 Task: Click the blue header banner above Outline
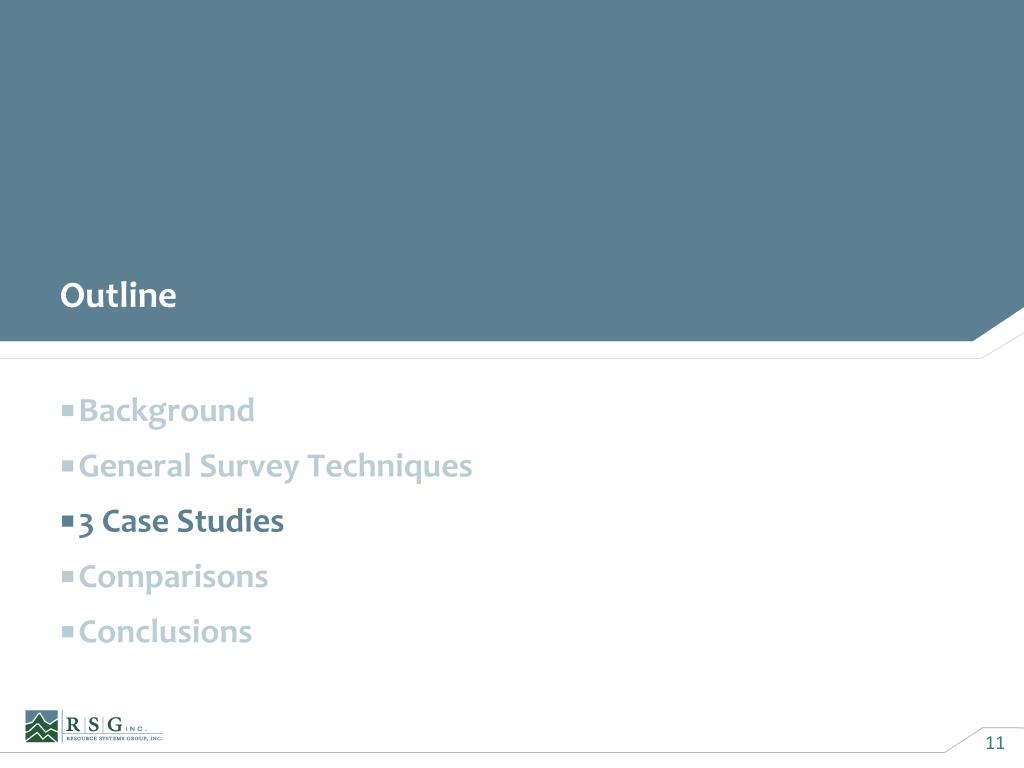coord(512,170)
